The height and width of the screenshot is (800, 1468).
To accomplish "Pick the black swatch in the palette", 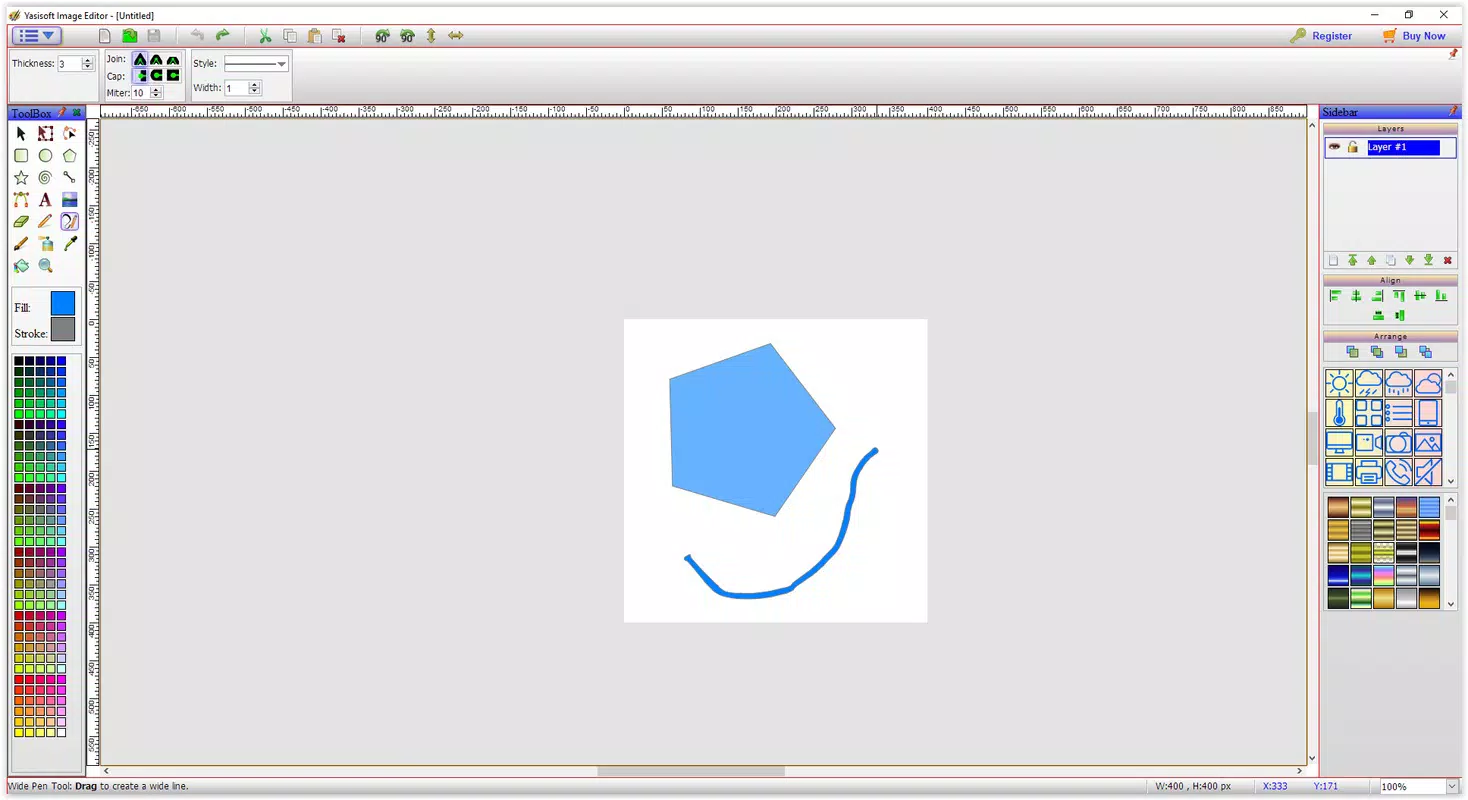I will point(18,361).
